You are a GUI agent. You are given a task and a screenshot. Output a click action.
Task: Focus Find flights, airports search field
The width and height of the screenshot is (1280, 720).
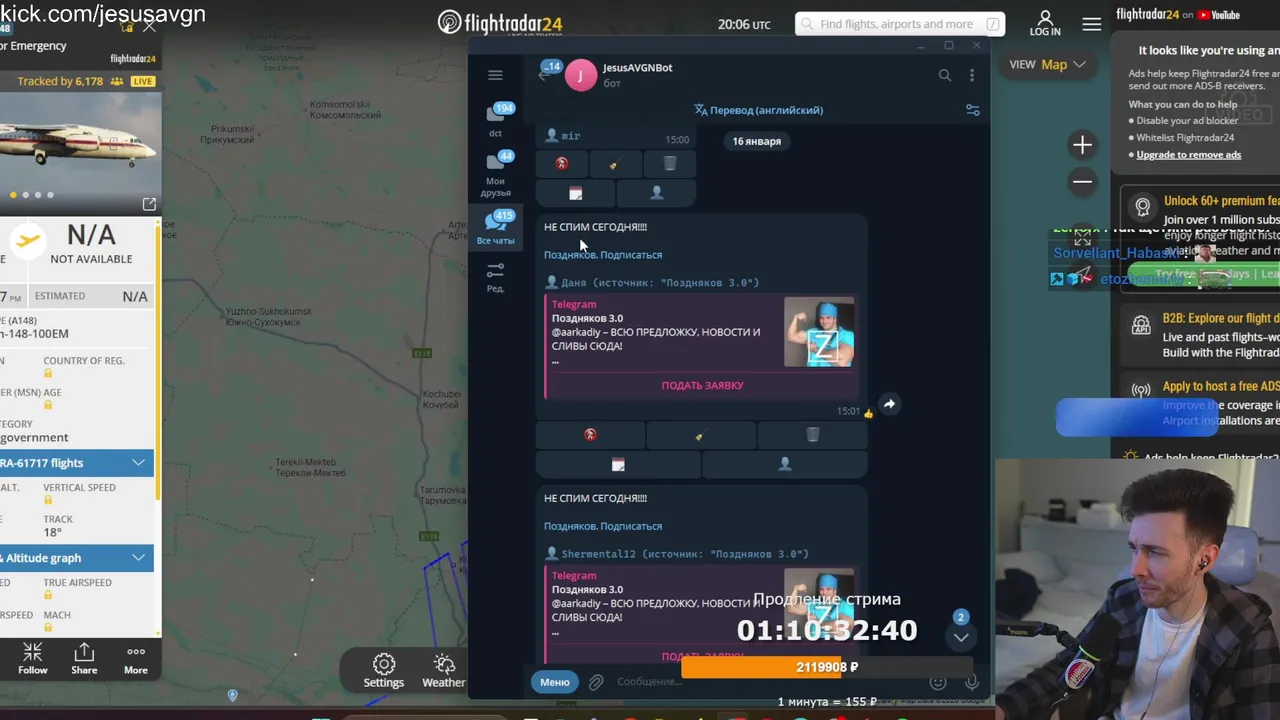click(900, 24)
